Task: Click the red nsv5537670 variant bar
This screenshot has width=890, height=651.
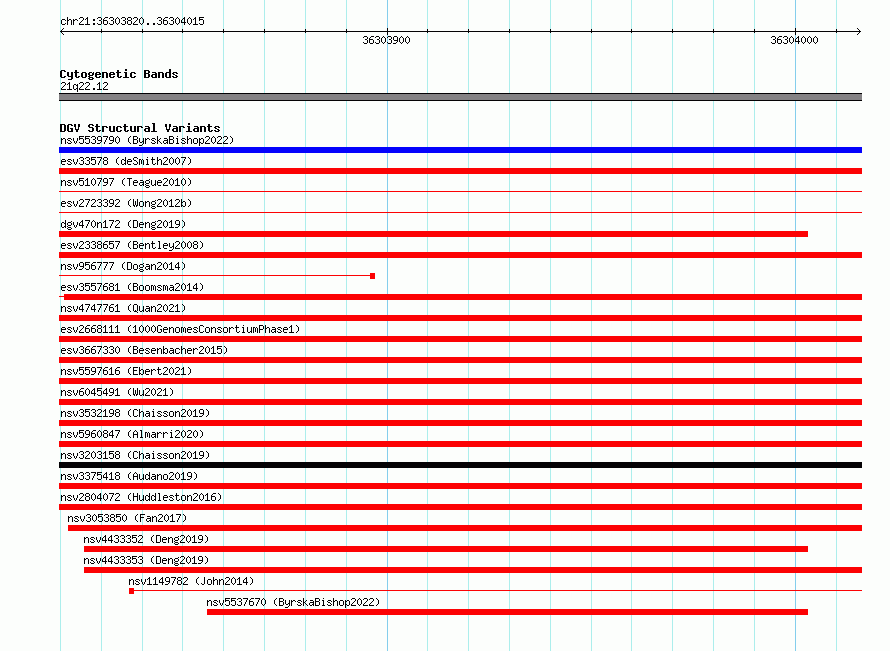Action: click(x=507, y=612)
